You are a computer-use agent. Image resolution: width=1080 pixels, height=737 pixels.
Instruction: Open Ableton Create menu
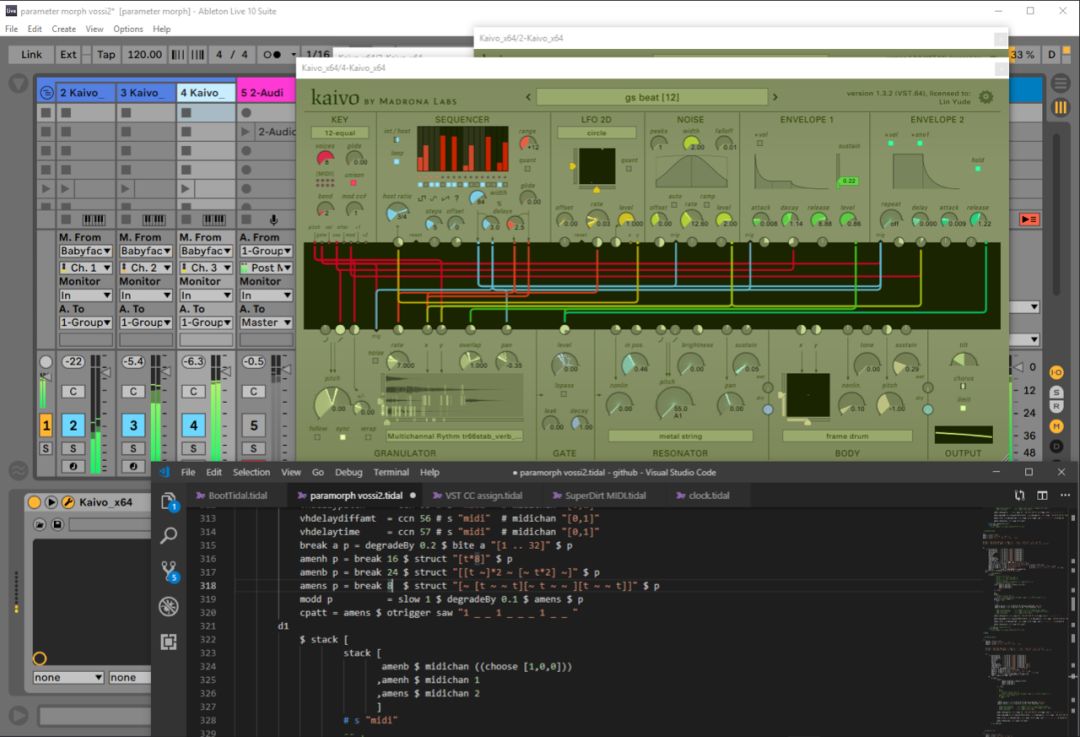point(63,29)
